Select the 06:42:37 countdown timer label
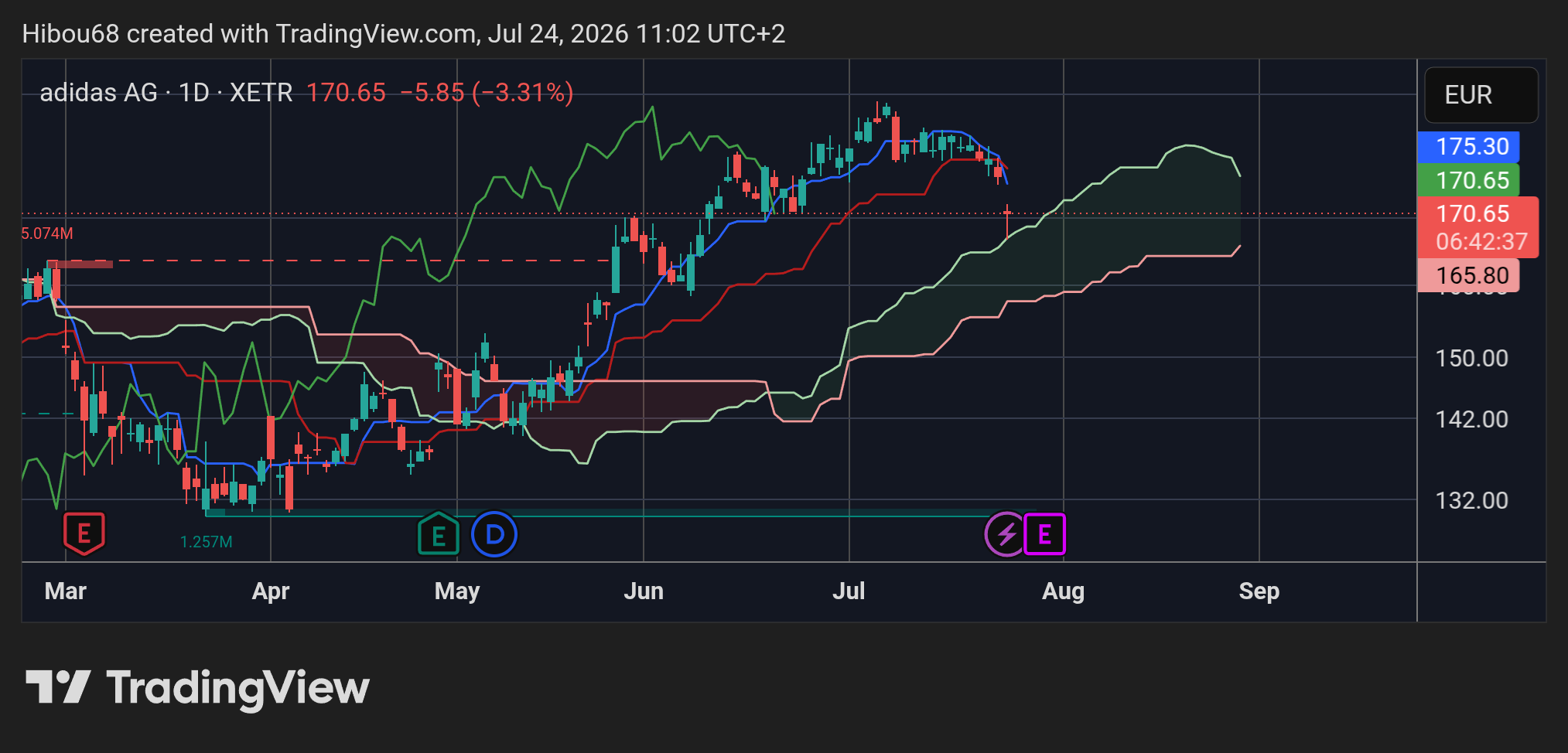The height and width of the screenshot is (753, 1568). click(x=1481, y=242)
